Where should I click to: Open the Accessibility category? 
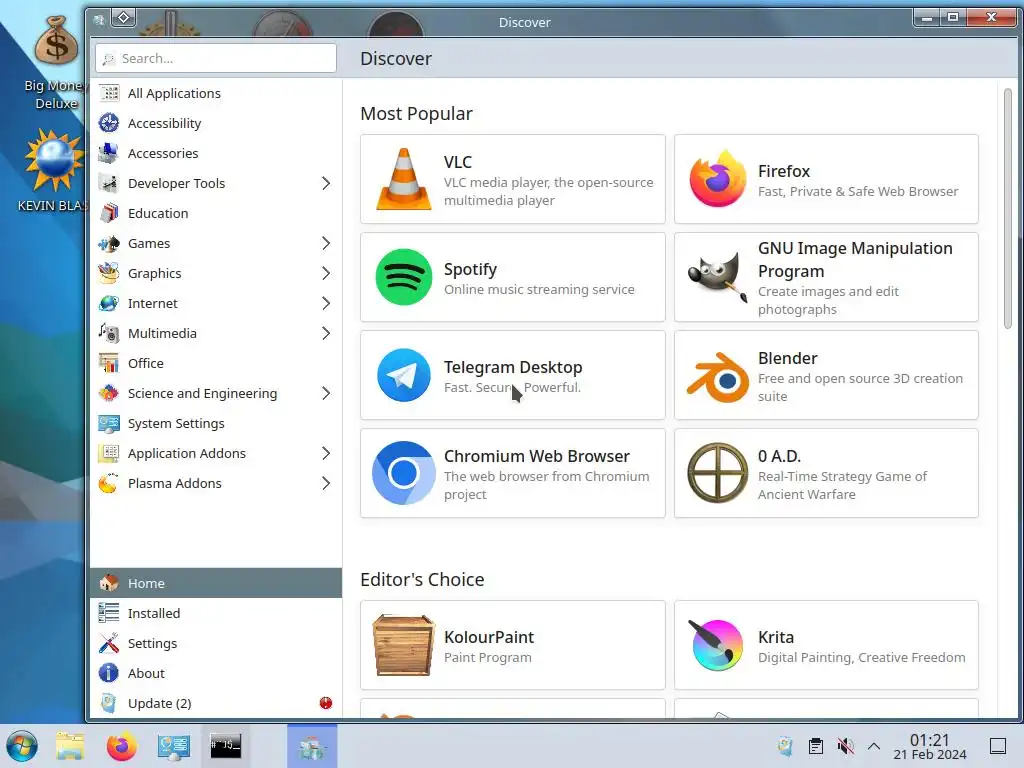216,123
